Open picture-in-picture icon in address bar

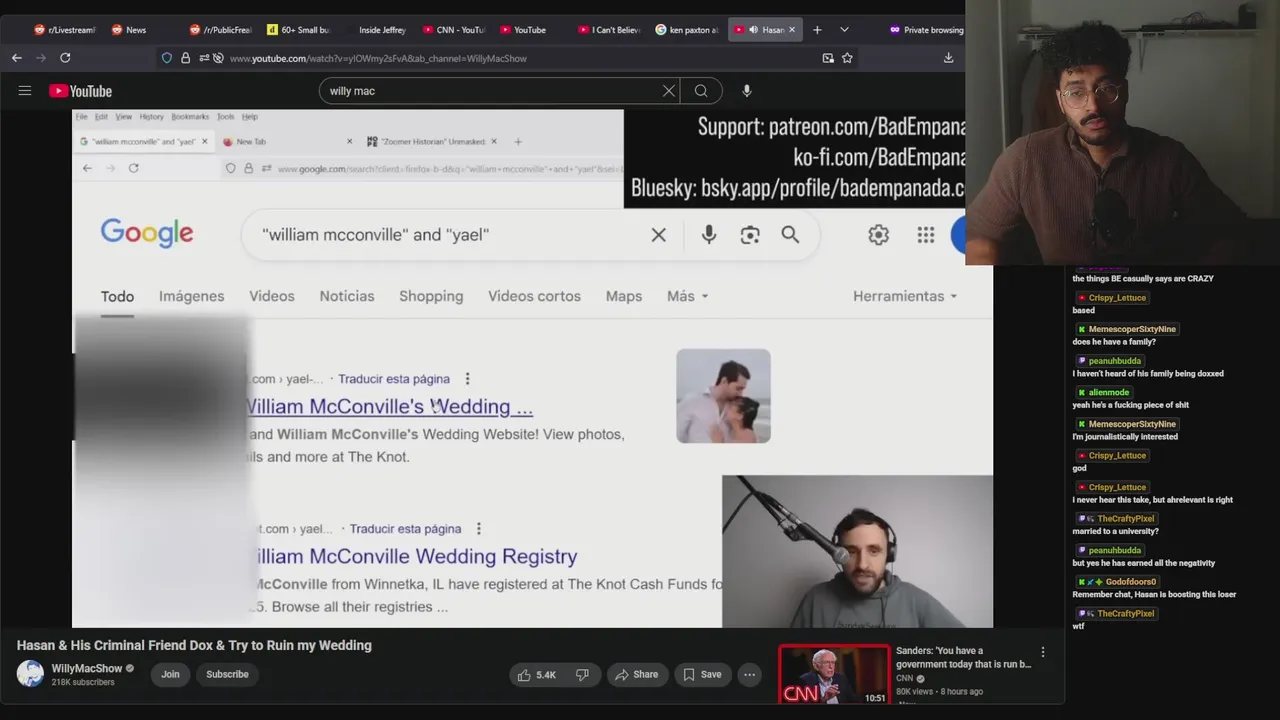tap(828, 58)
